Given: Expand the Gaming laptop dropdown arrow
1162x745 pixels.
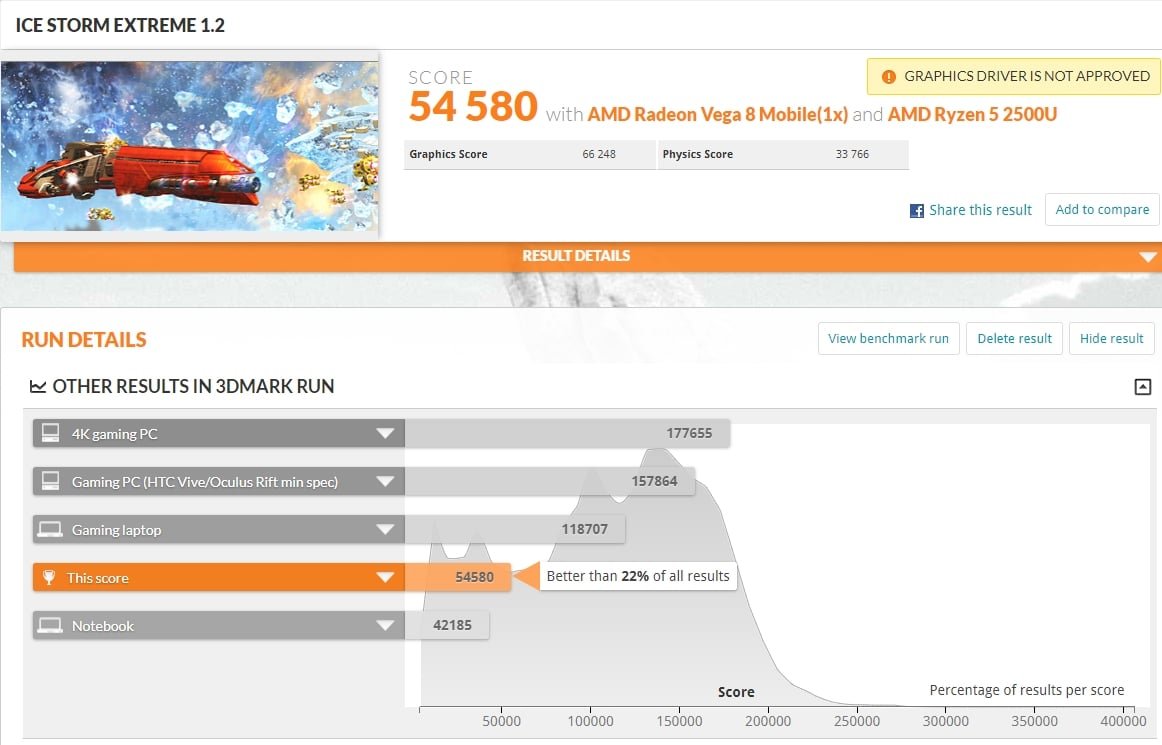Looking at the screenshot, I should tap(385, 529).
